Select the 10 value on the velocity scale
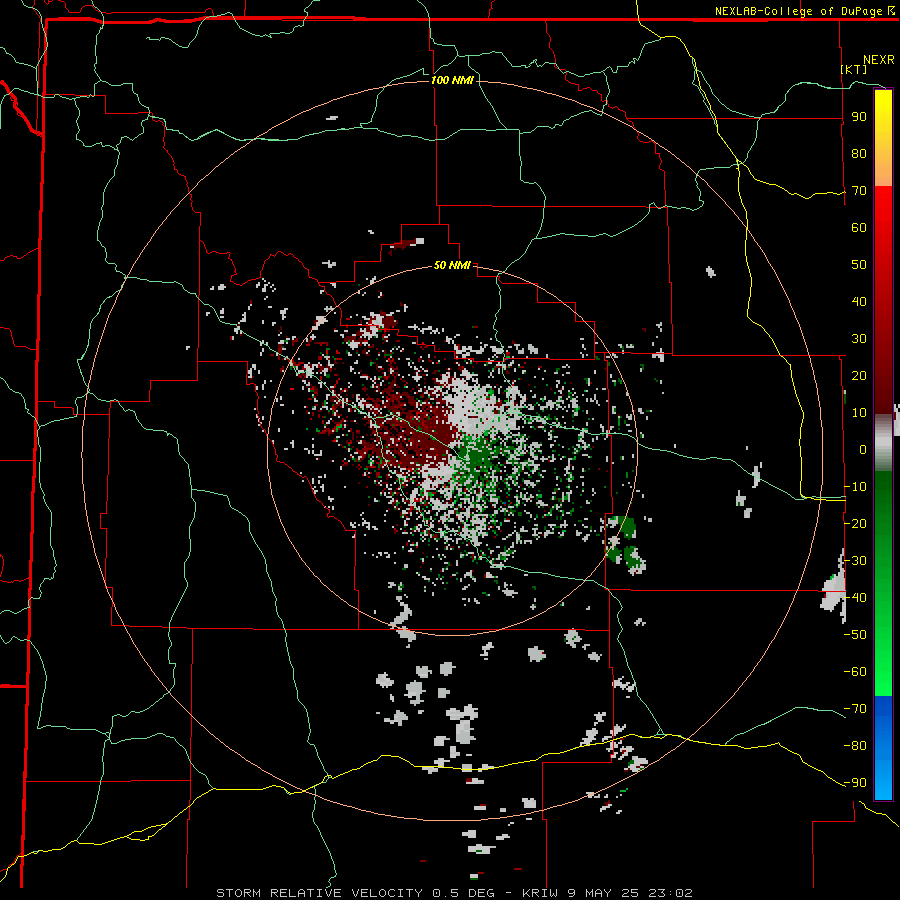The width and height of the screenshot is (900, 900). (859, 413)
